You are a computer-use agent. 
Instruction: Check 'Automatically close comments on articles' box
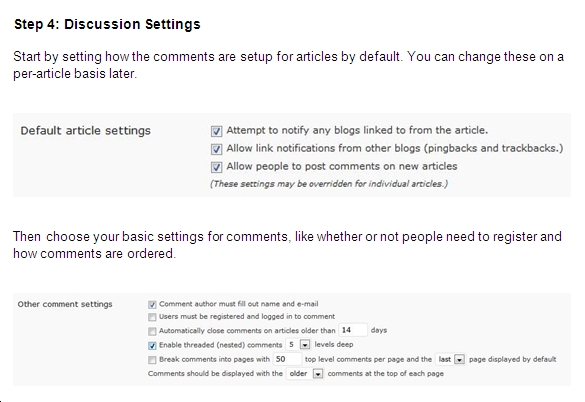(x=152, y=331)
